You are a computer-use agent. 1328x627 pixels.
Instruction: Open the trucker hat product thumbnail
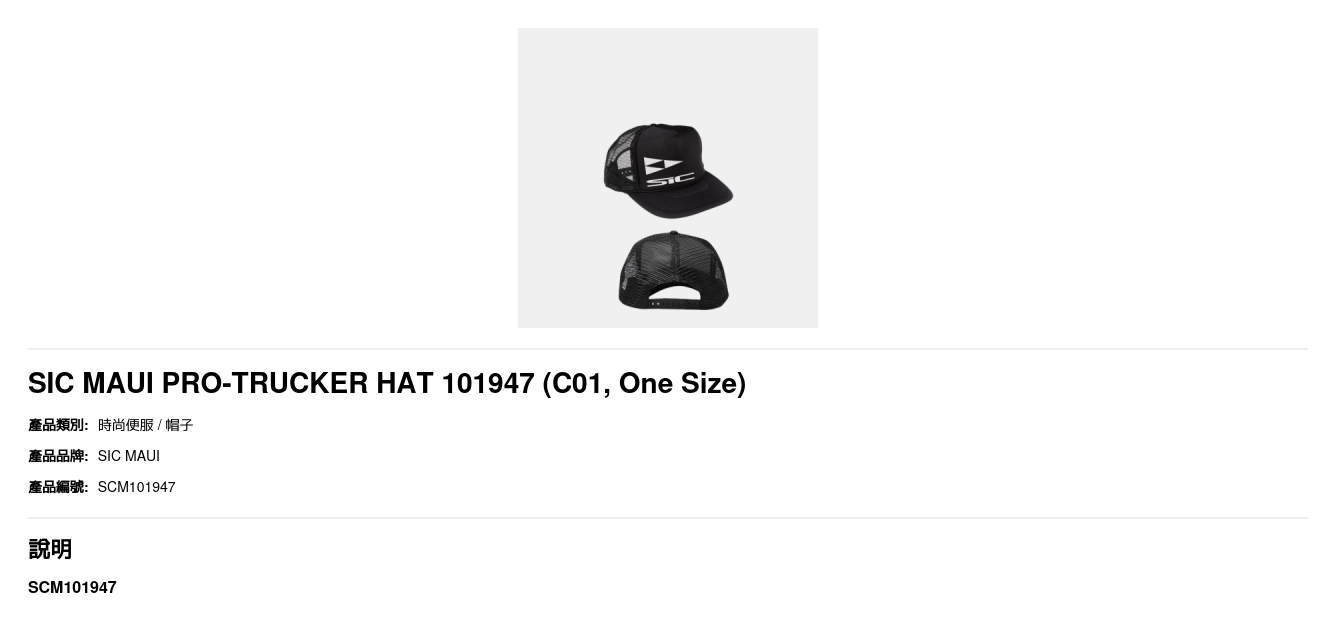(667, 178)
